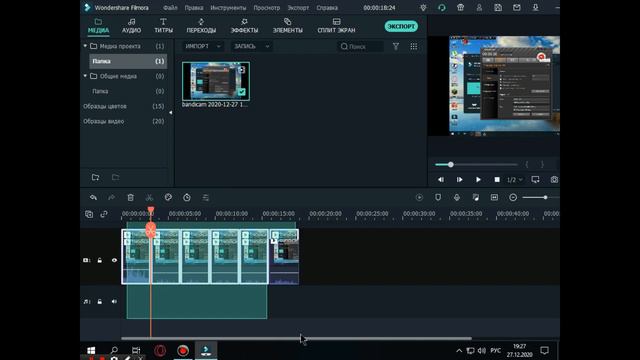Open the color correction palette tool
The image size is (640, 360).
(168, 198)
